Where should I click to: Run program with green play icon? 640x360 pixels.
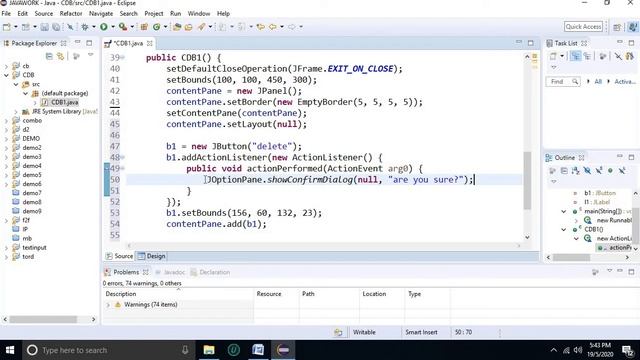click(x=104, y=27)
